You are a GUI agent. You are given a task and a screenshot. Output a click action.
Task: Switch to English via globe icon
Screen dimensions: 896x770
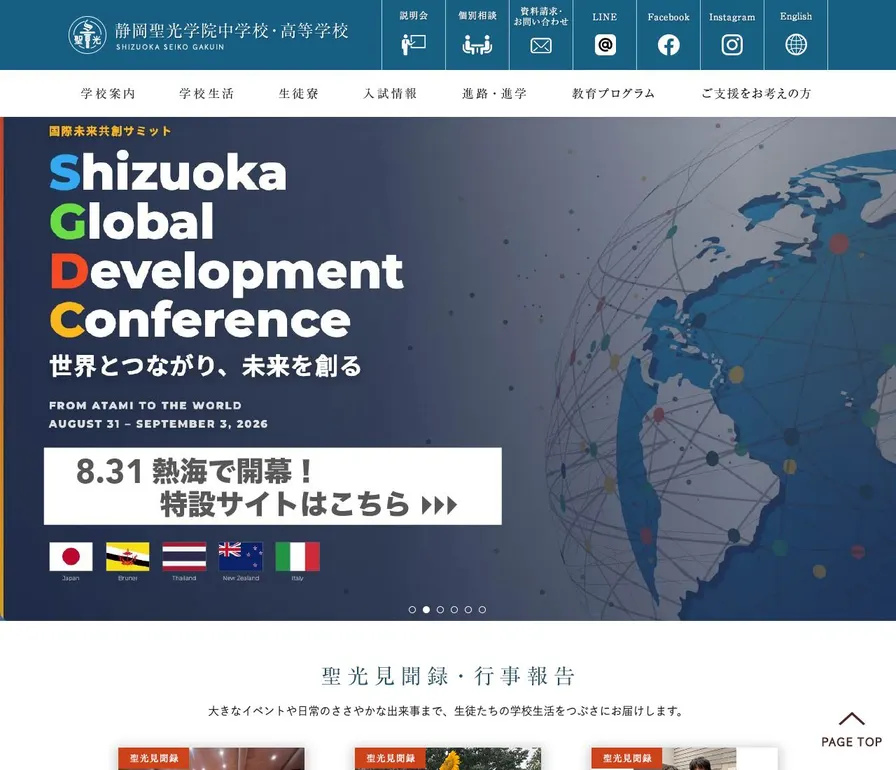point(796,45)
